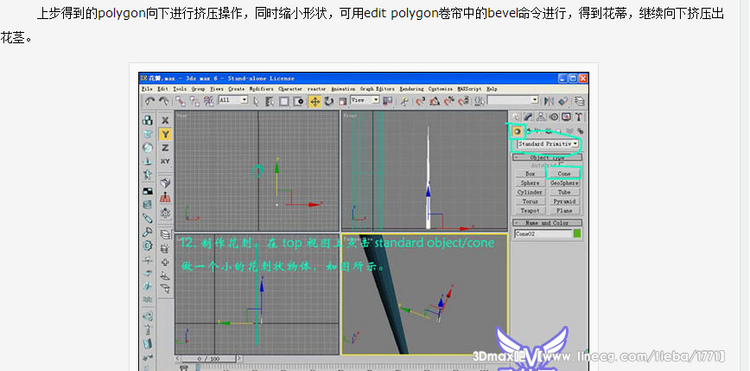750x371 pixels.
Task: Open the Utilities hammer panel tab
Action: (x=578, y=117)
